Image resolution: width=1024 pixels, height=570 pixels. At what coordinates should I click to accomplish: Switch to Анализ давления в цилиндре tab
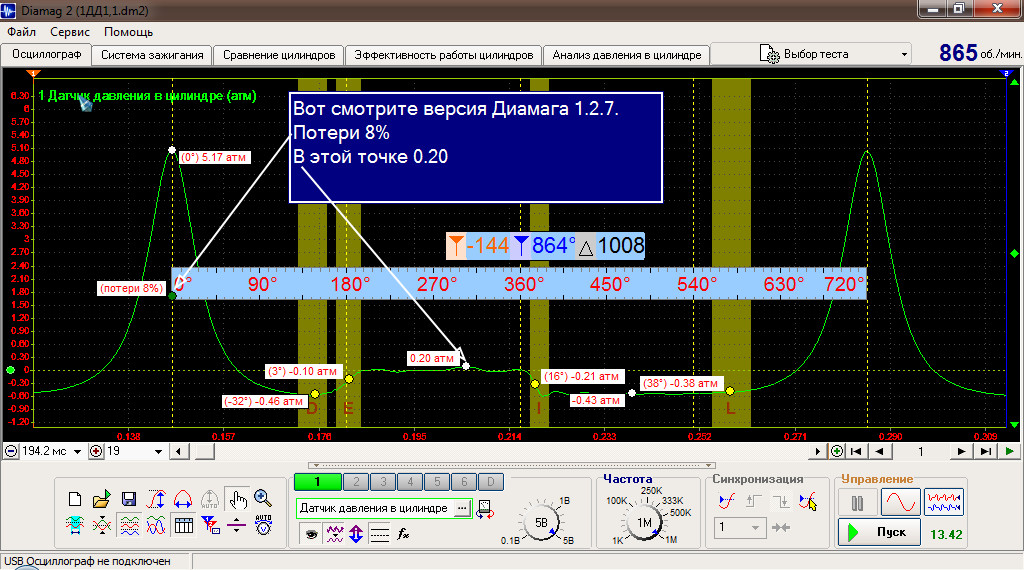click(626, 55)
